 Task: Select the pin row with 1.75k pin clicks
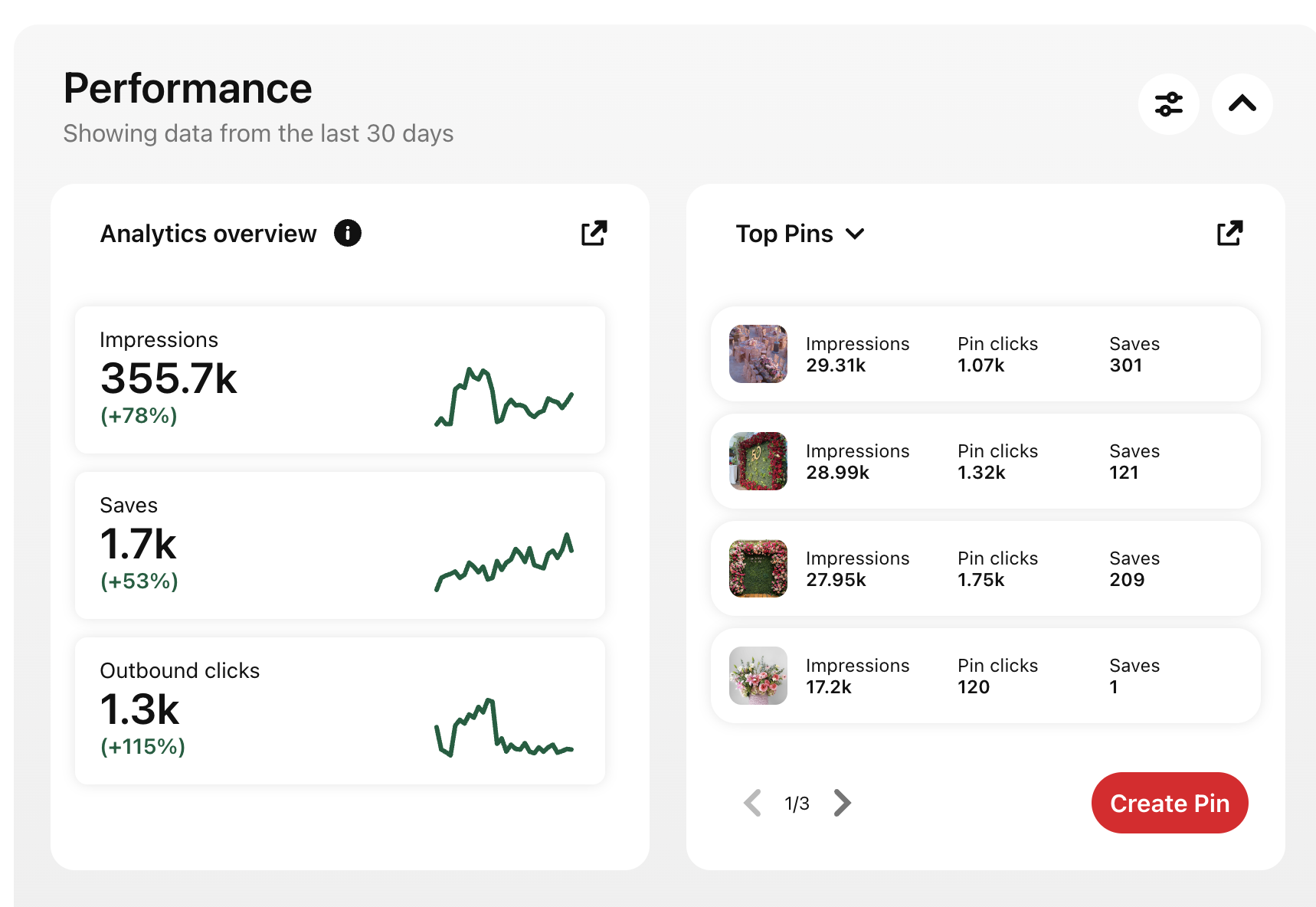(x=985, y=568)
